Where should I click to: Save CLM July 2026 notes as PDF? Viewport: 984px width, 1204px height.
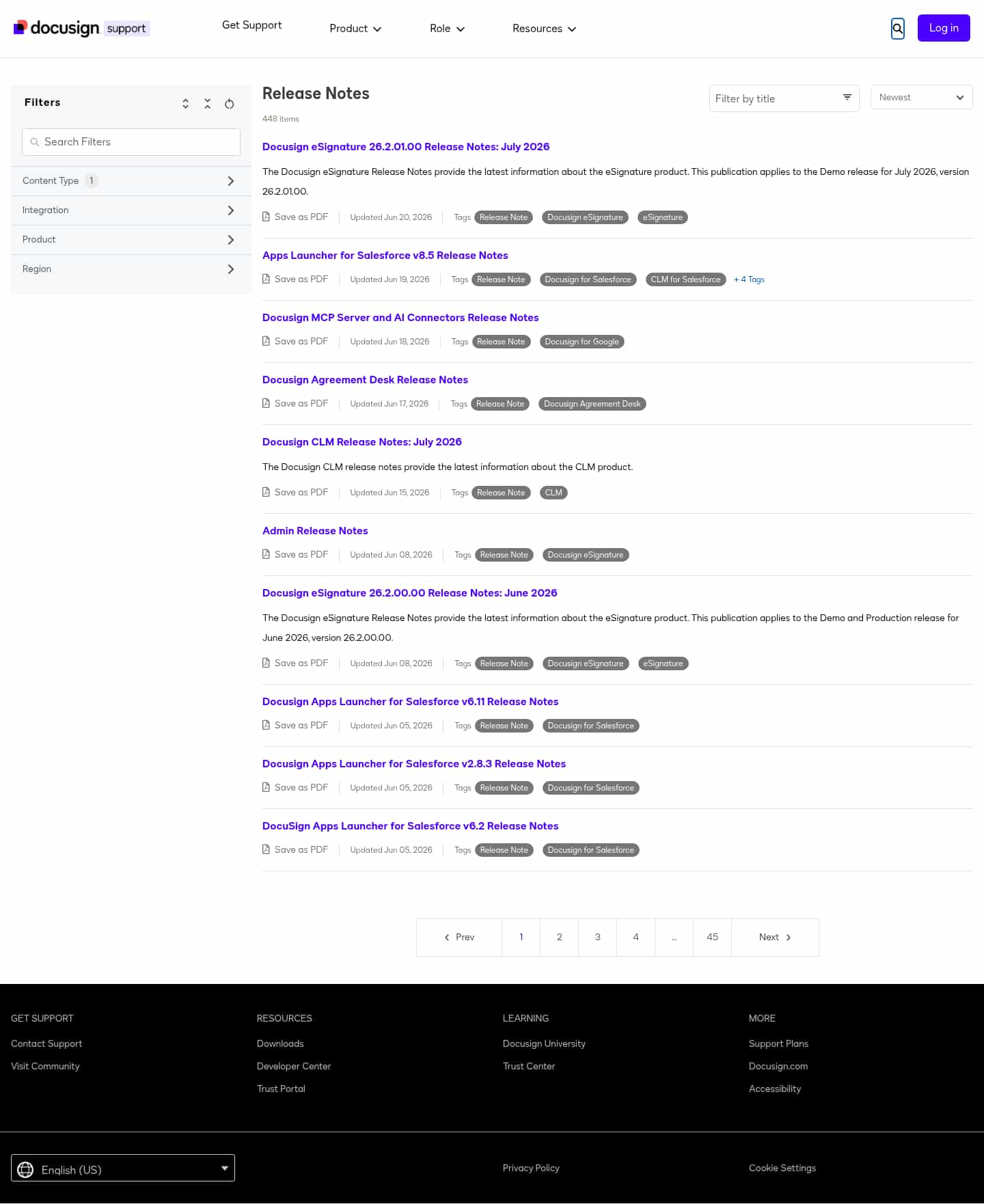tap(295, 493)
